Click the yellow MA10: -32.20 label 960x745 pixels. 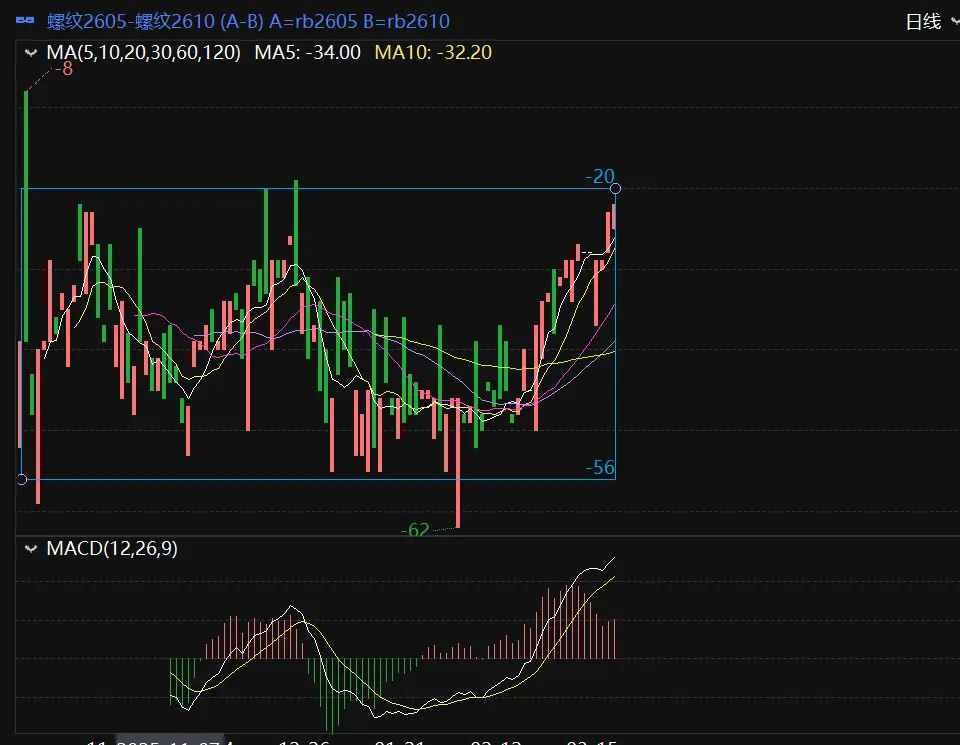pos(433,52)
